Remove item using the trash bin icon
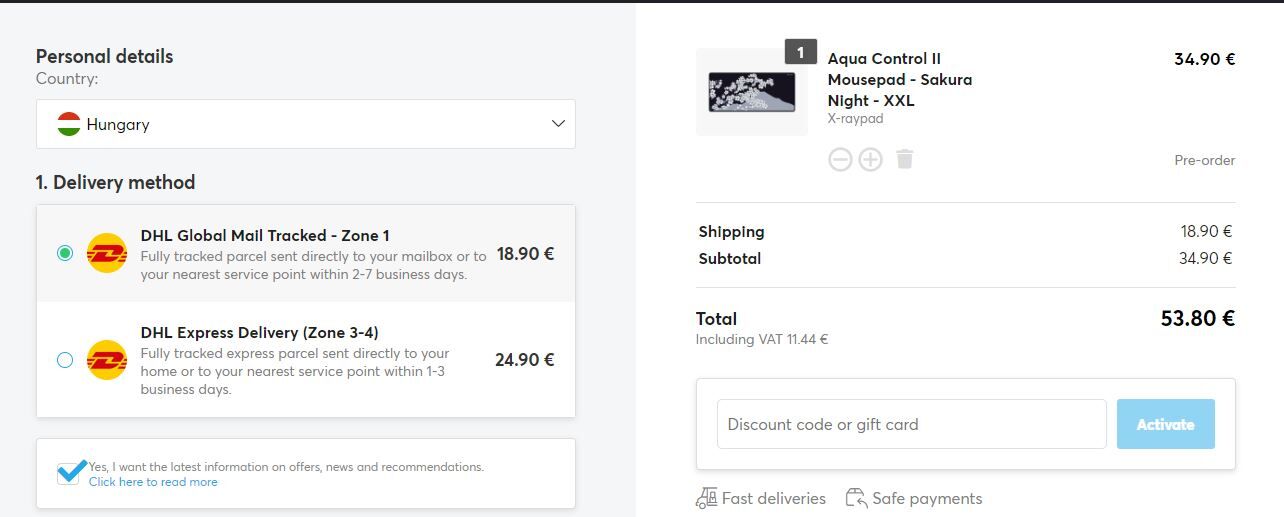Viewport: 1284px width, 517px height. tap(905, 159)
